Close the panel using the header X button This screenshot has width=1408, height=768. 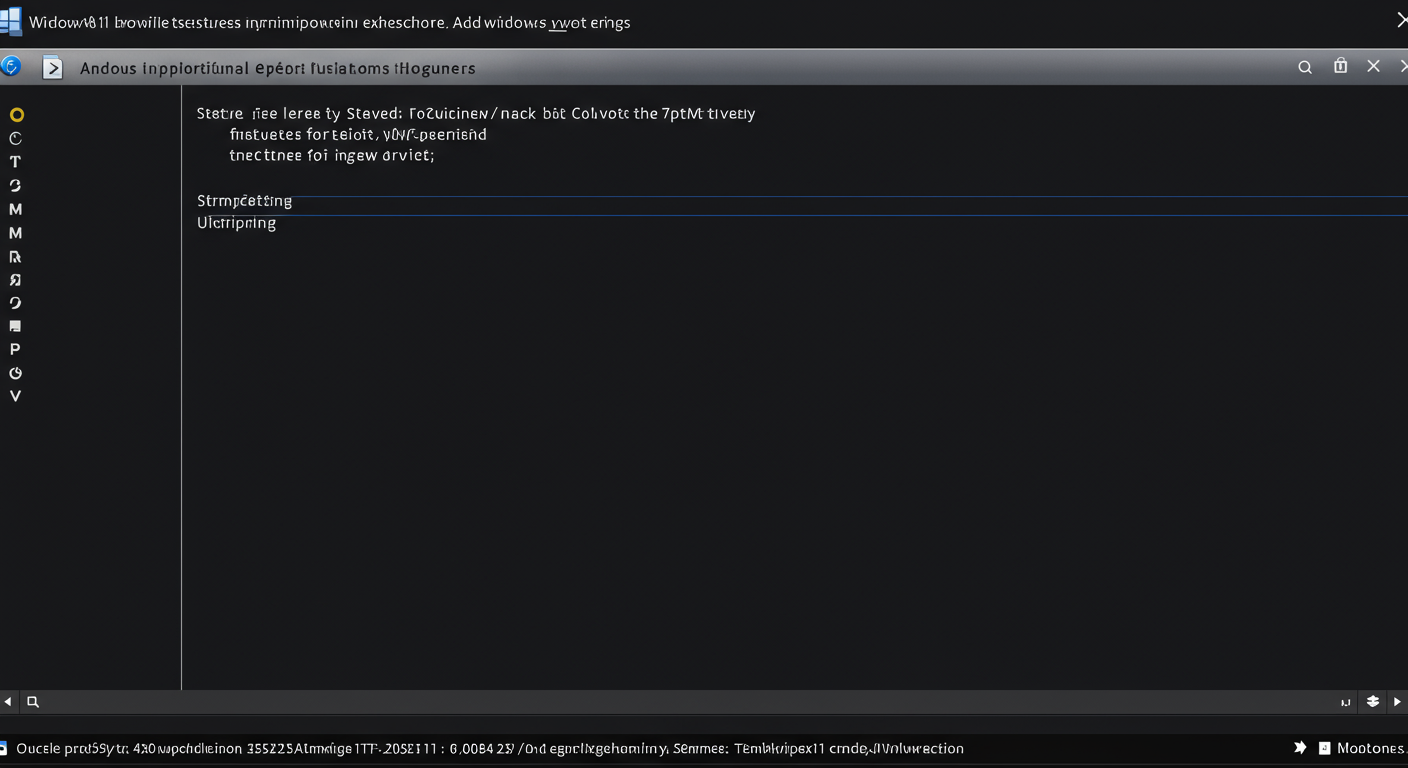point(1374,66)
